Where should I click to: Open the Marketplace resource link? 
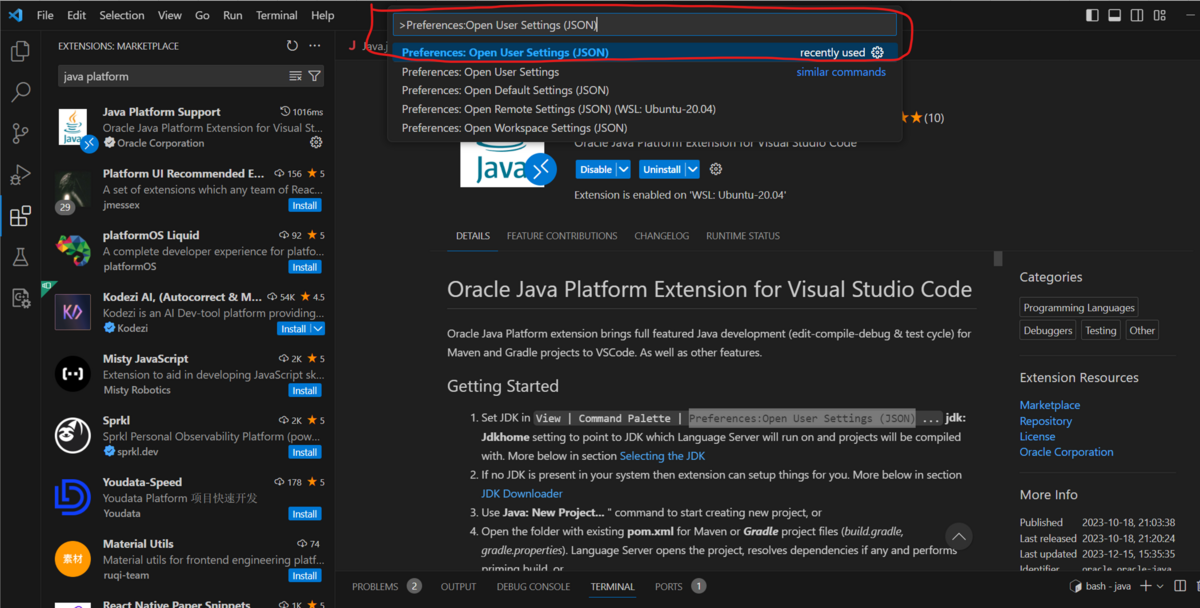coord(1050,405)
